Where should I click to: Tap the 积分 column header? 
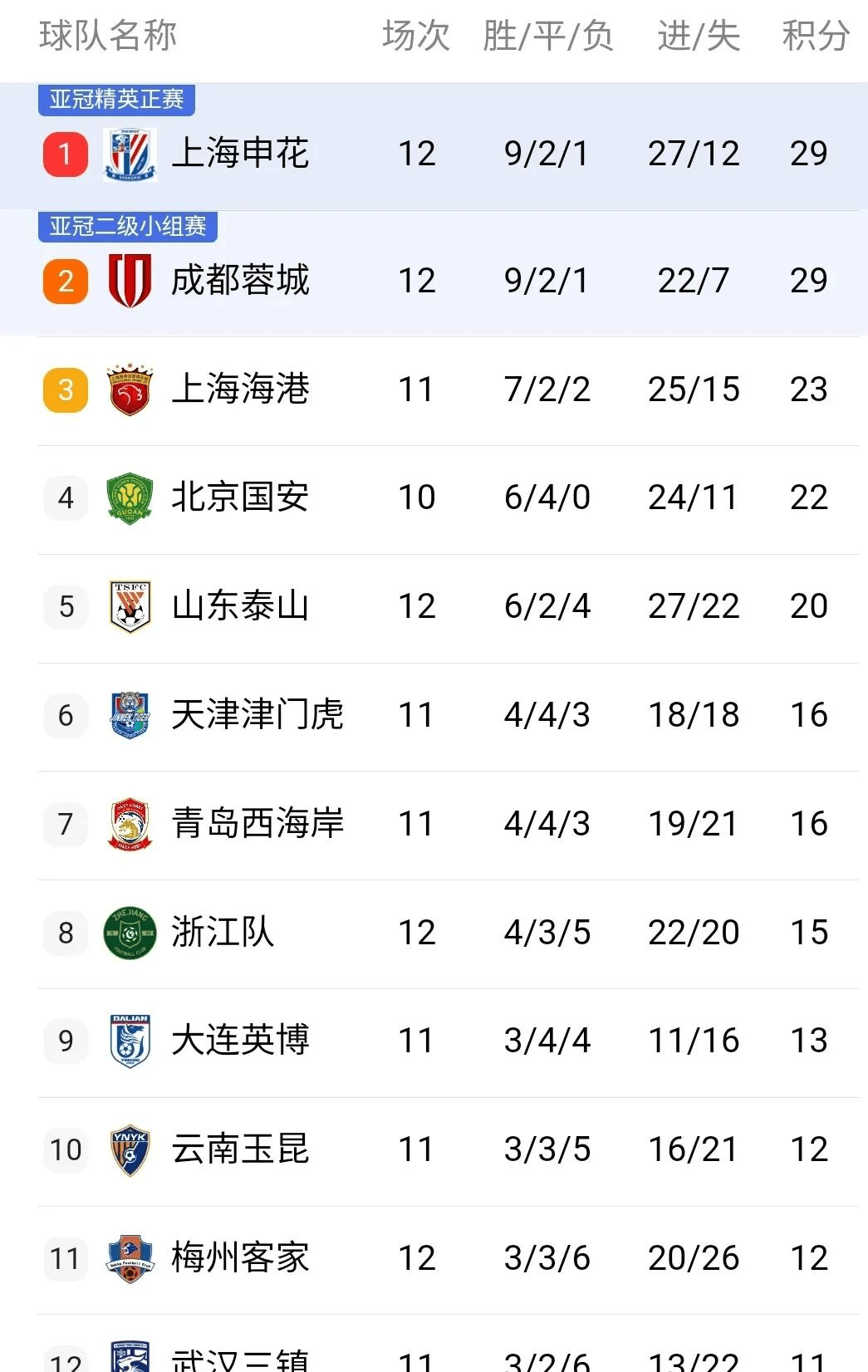click(x=816, y=36)
